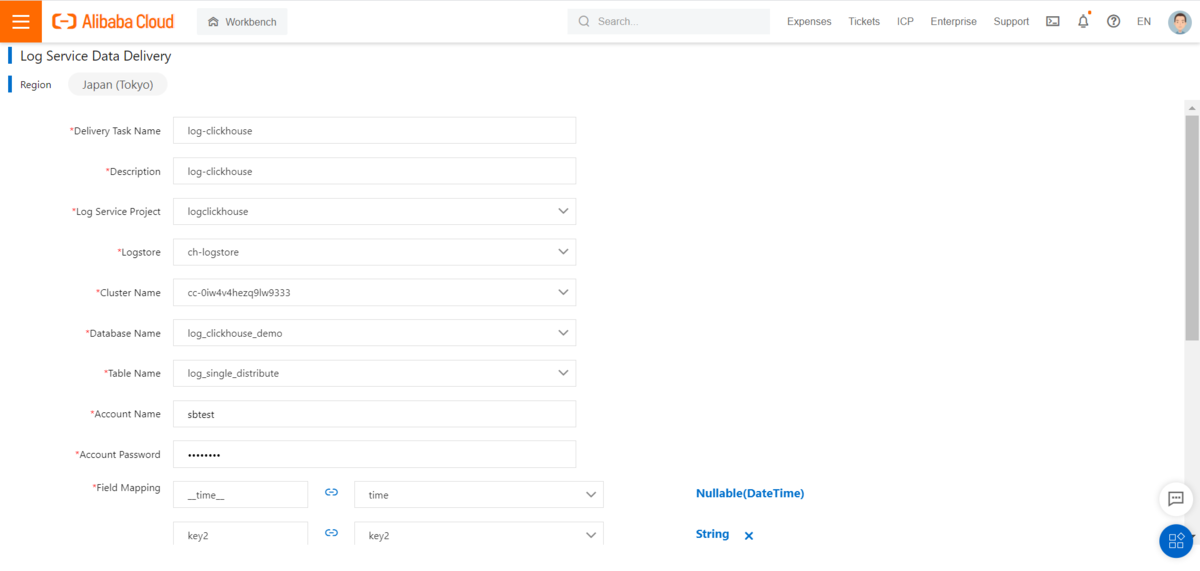
Task: Expand the Log Service Project dropdown
Action: [x=375, y=211]
